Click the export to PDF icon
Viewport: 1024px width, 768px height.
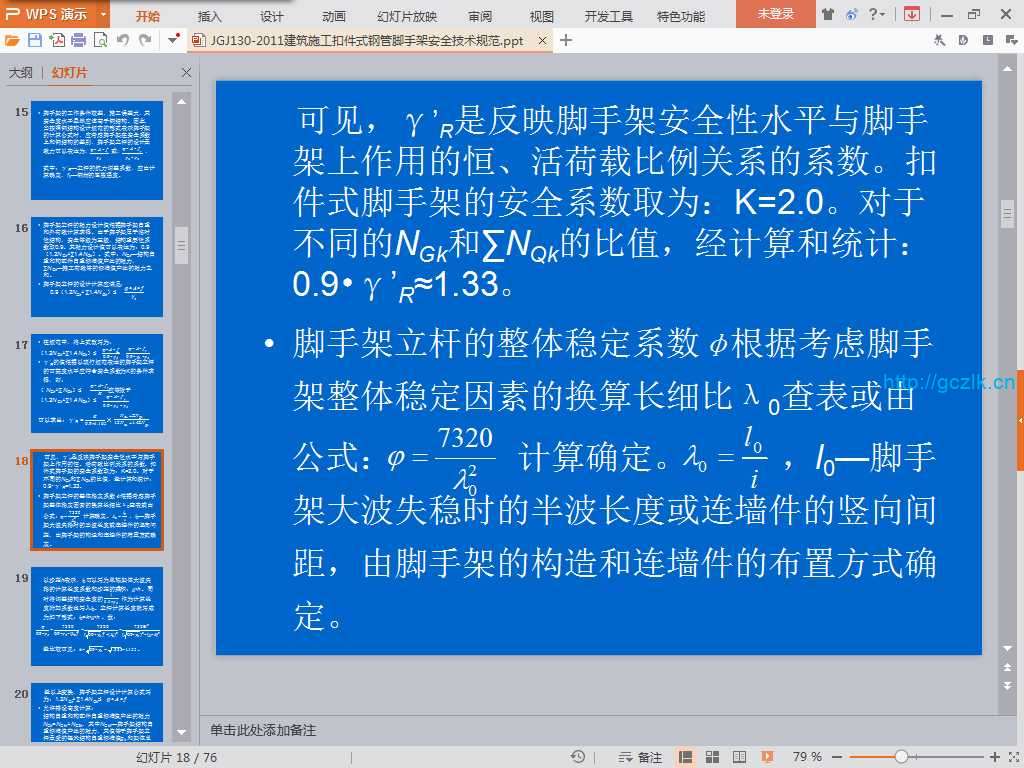57,41
